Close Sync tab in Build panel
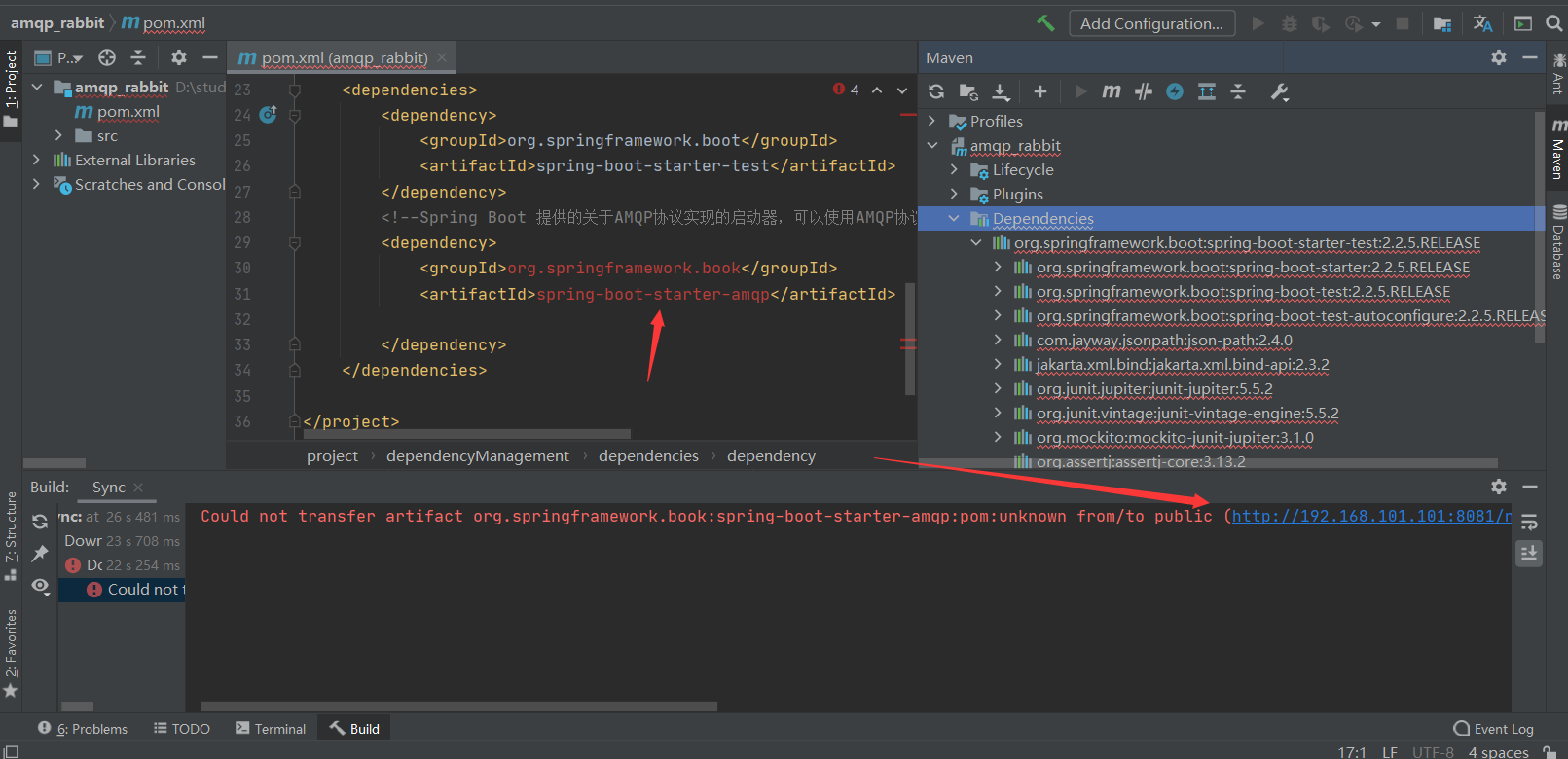 (x=138, y=487)
